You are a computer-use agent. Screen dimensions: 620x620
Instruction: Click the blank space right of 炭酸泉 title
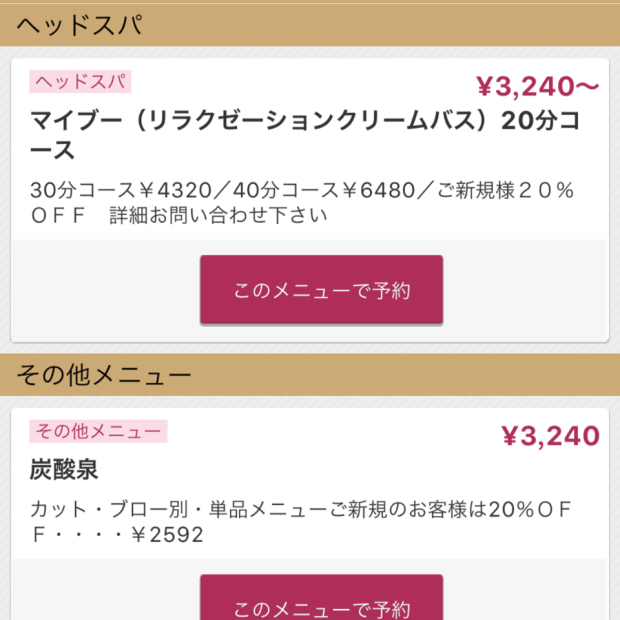pos(350,470)
